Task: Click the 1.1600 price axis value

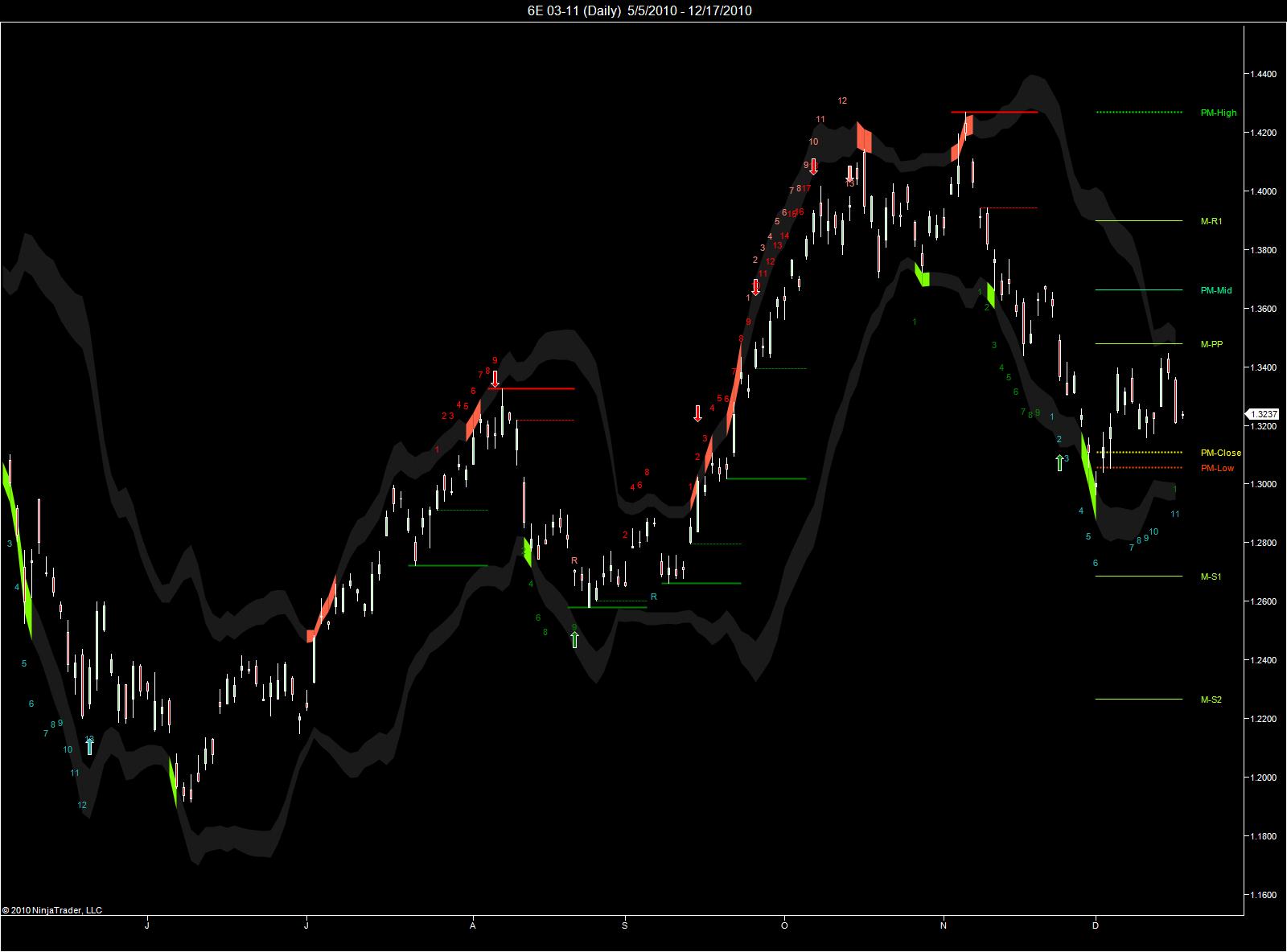Action: pos(1264,895)
